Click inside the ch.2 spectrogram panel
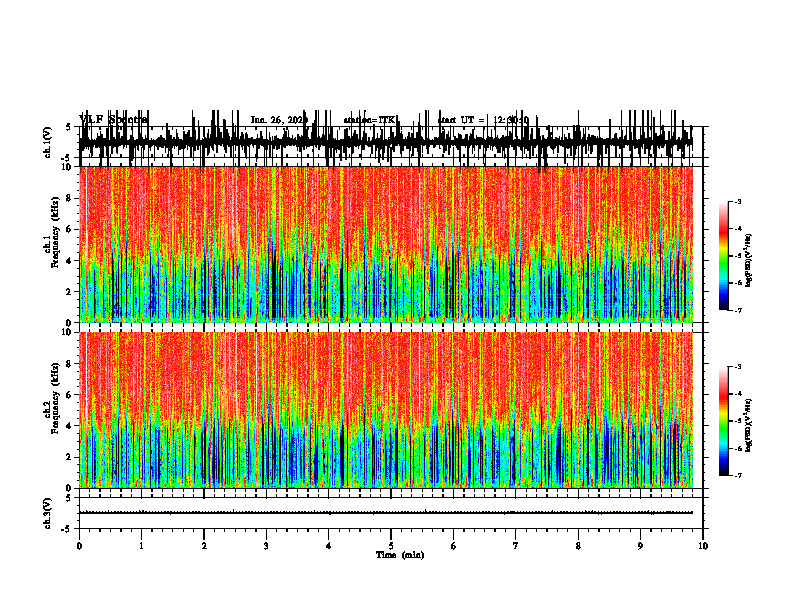This screenshot has width=792, height=612. click(386, 410)
